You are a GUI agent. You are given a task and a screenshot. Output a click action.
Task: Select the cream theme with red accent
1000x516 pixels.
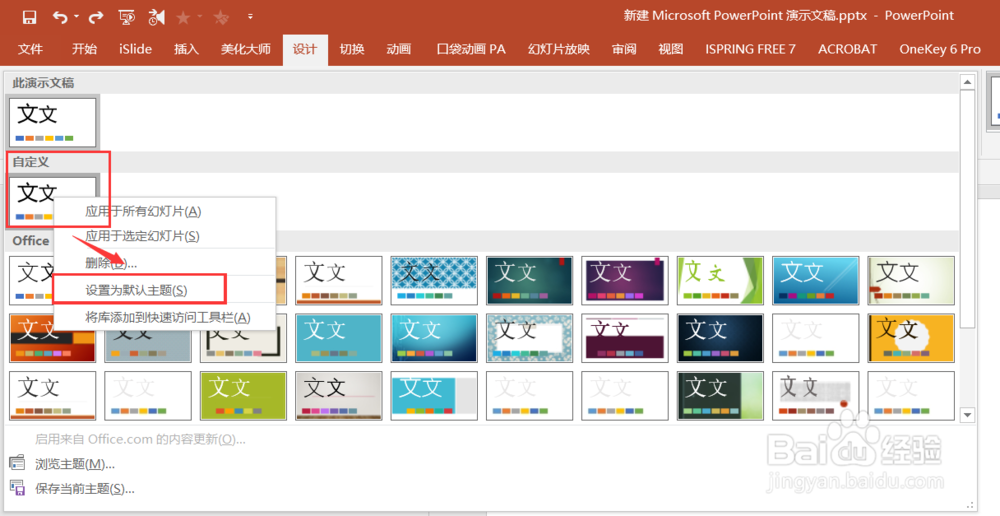(911, 281)
